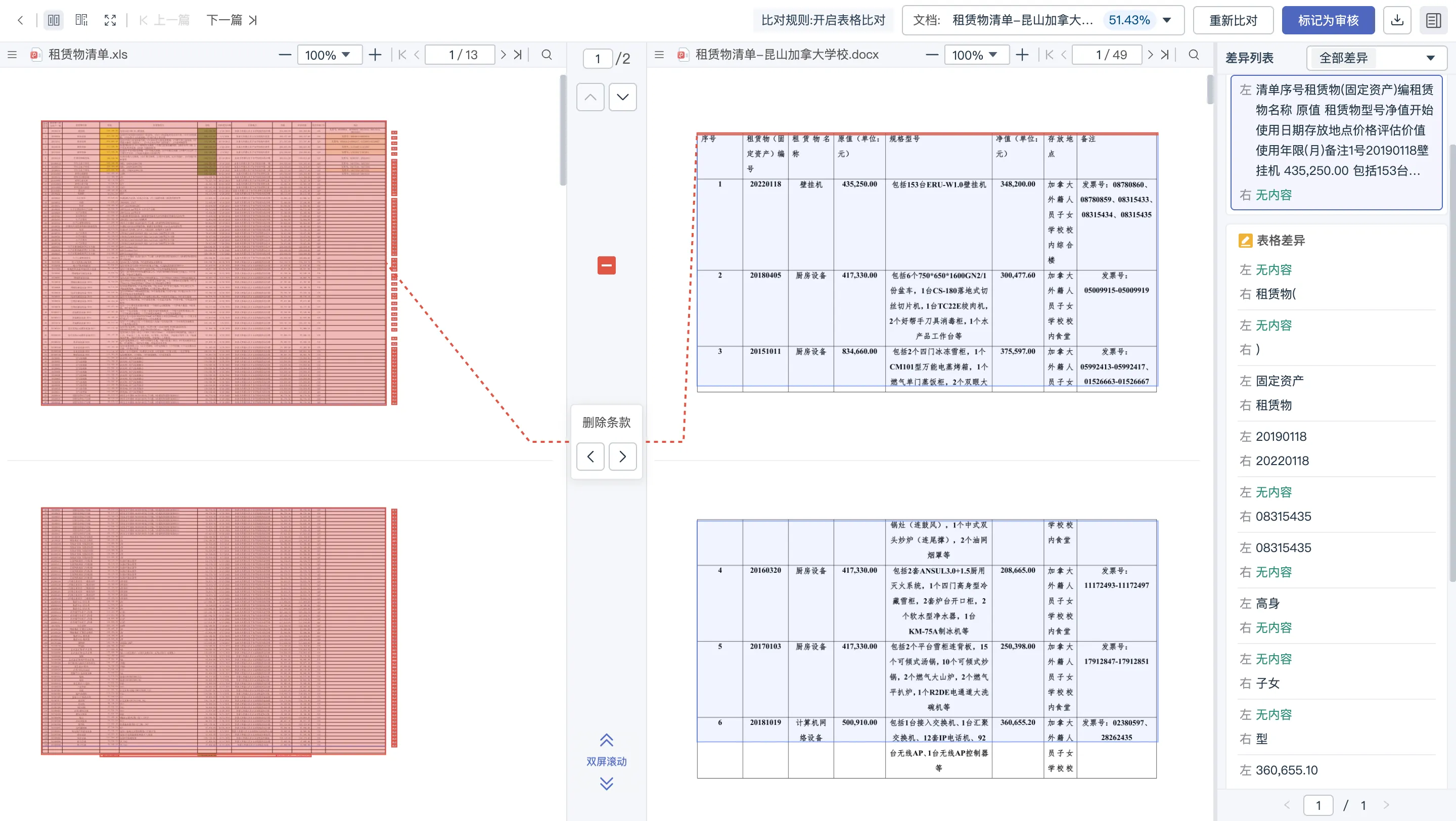
Task: Zoom in the right document
Action: pyautogui.click(x=1022, y=55)
